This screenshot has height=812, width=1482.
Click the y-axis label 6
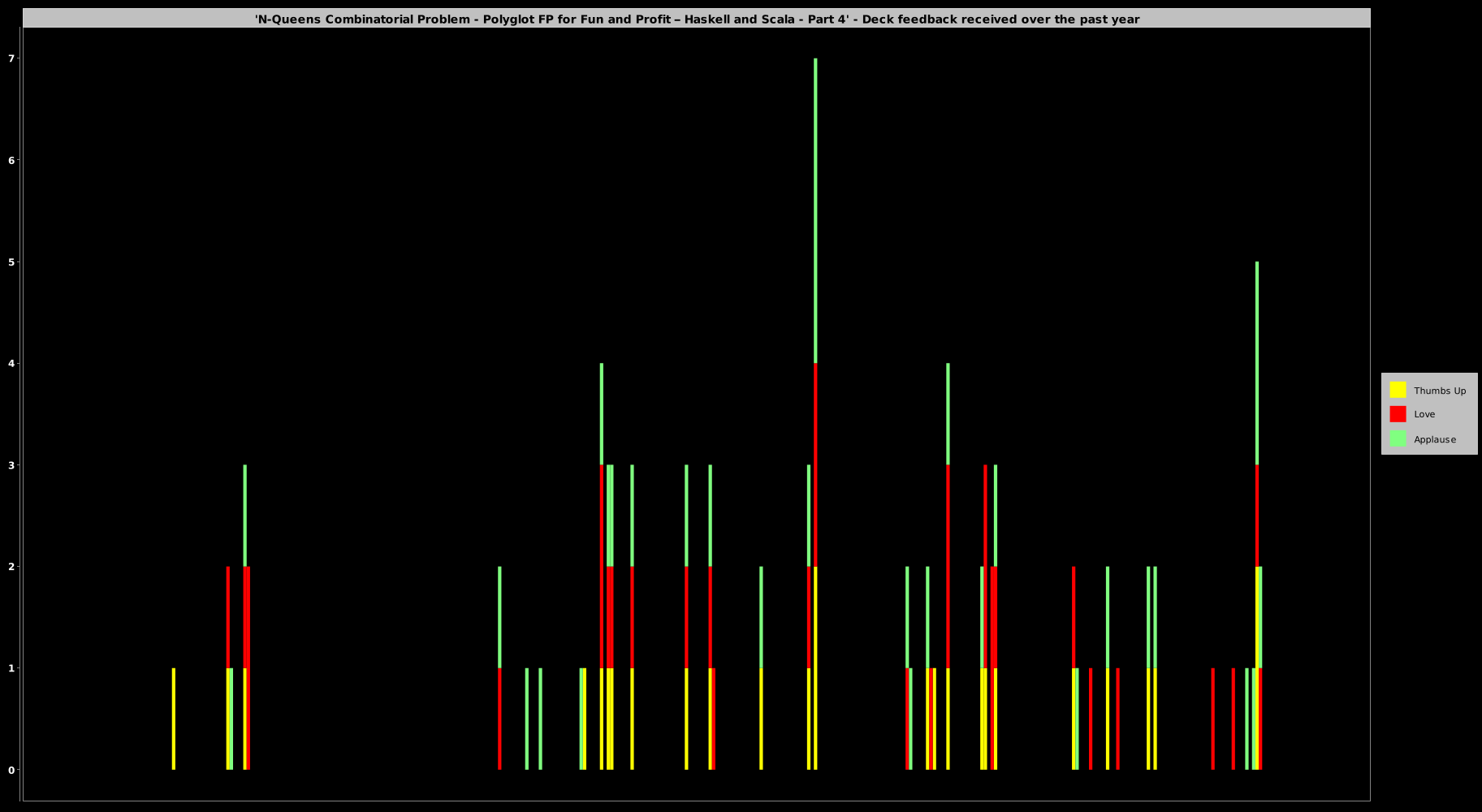(11, 160)
